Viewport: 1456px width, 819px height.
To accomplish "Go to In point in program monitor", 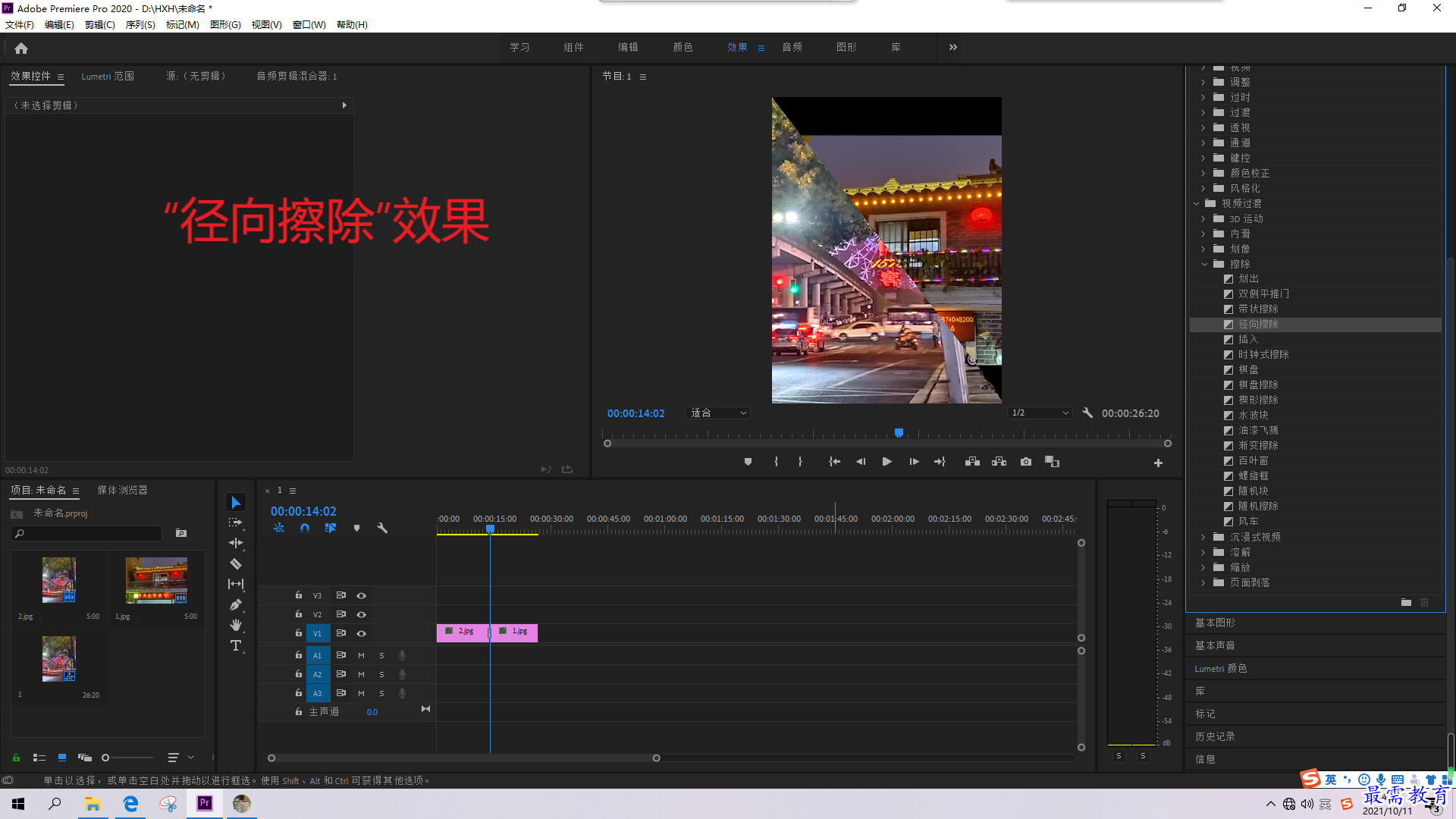I will [x=834, y=462].
